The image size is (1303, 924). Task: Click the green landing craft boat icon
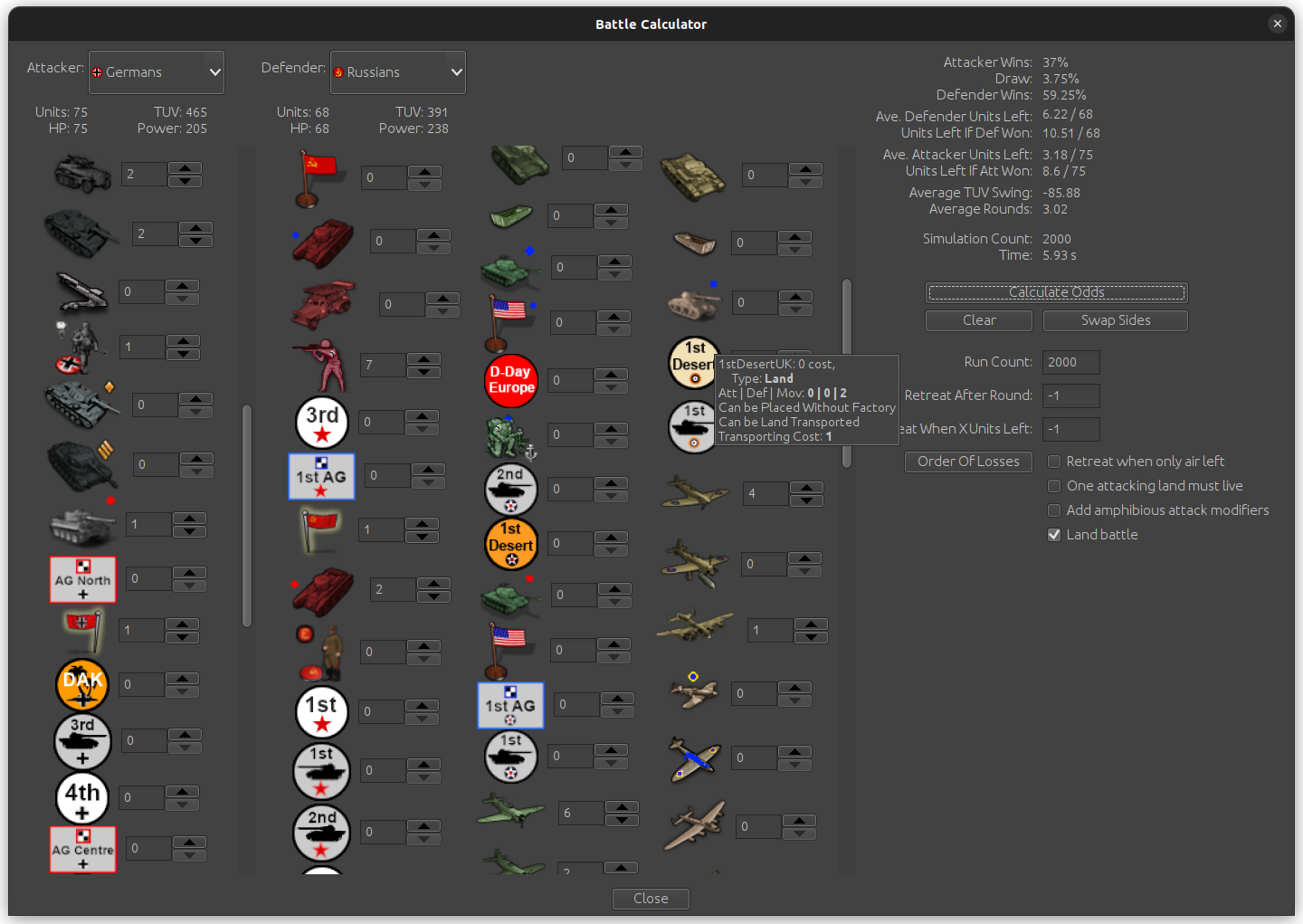tap(511, 216)
